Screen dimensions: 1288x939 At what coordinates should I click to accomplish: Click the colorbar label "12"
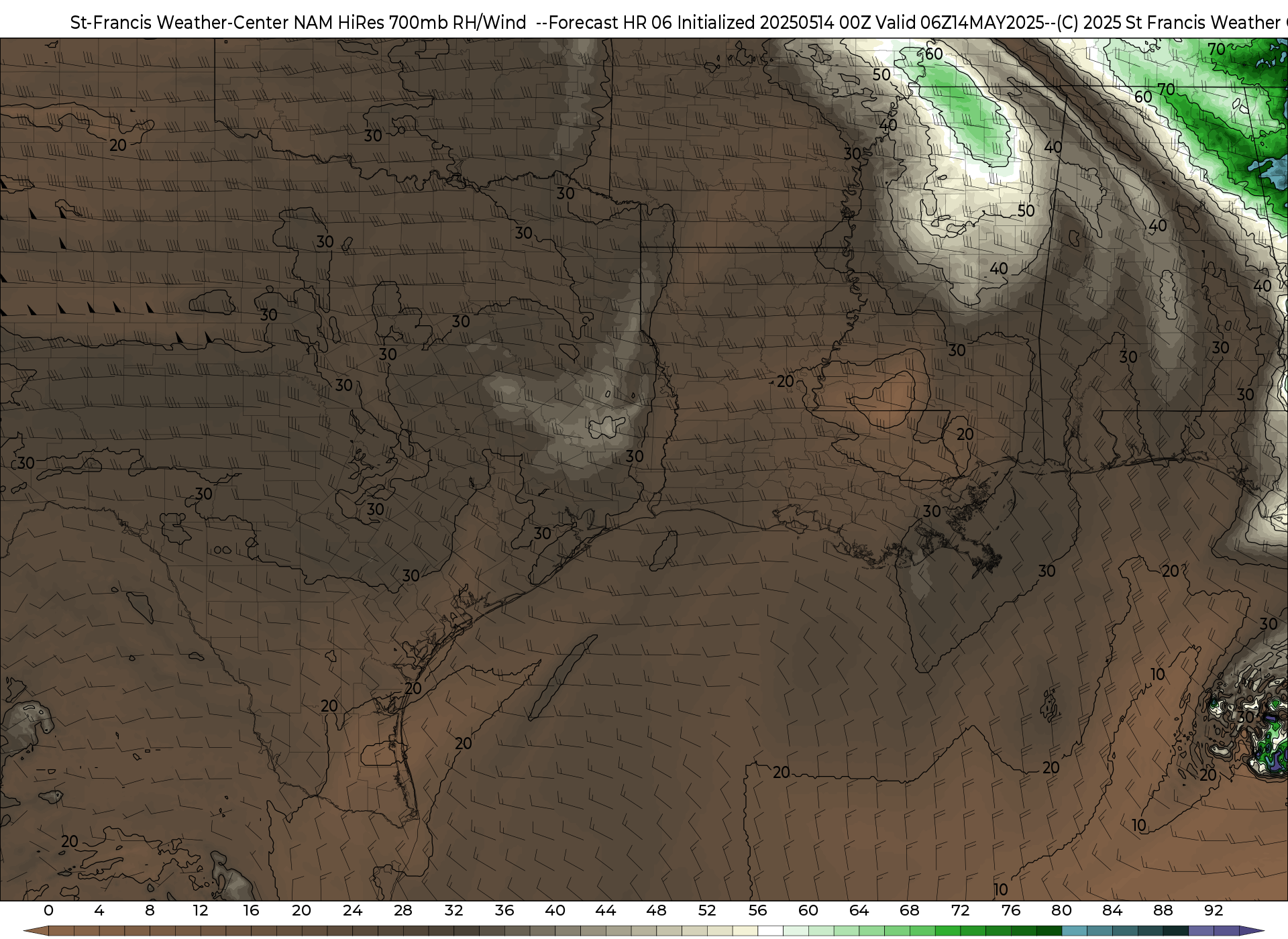pos(201,911)
